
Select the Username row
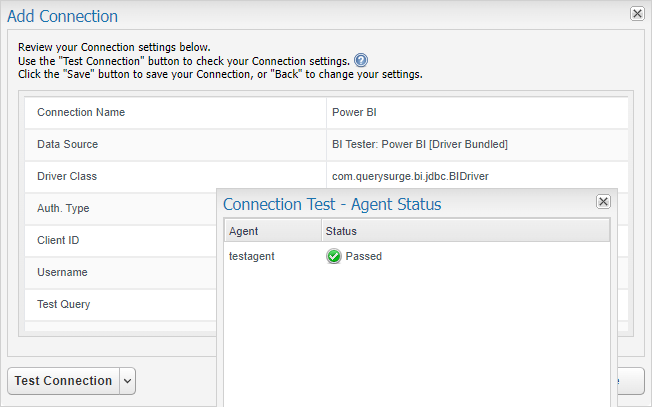[x=121, y=272]
